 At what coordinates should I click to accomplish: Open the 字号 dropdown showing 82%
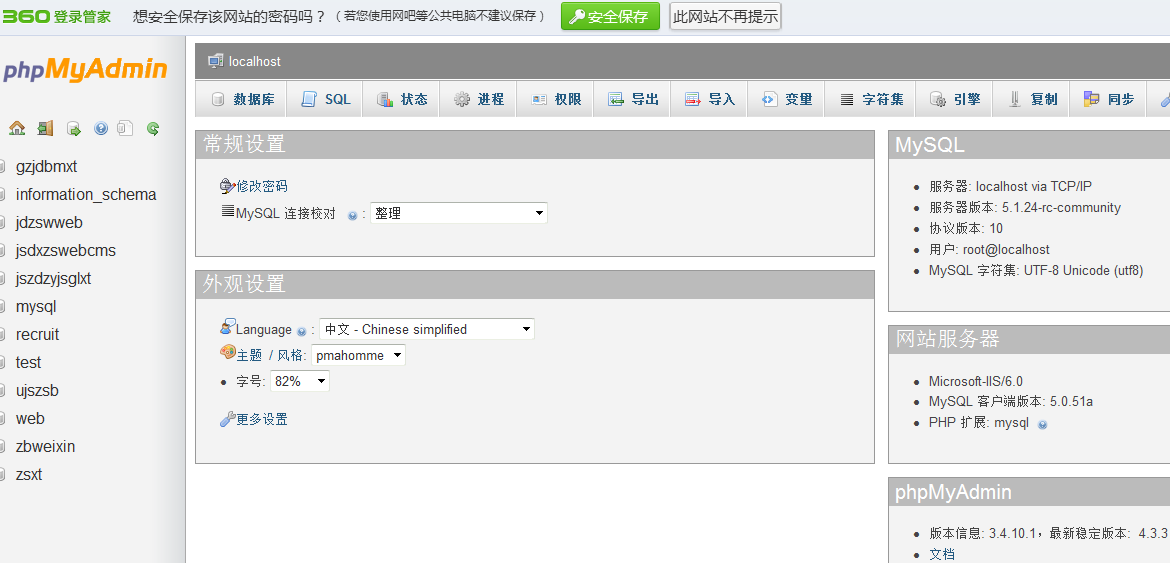tap(299, 381)
